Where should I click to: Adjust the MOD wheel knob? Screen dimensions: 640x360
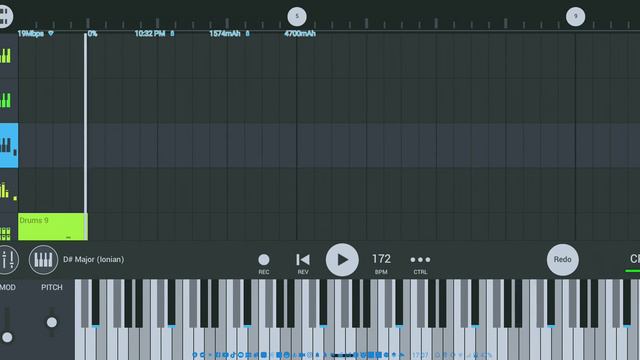(x=7, y=338)
